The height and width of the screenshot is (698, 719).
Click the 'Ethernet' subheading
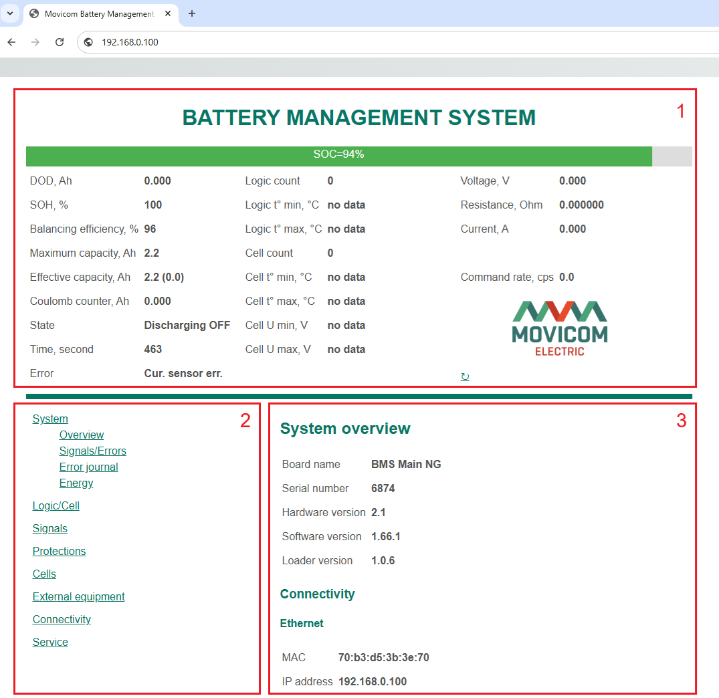[302, 623]
